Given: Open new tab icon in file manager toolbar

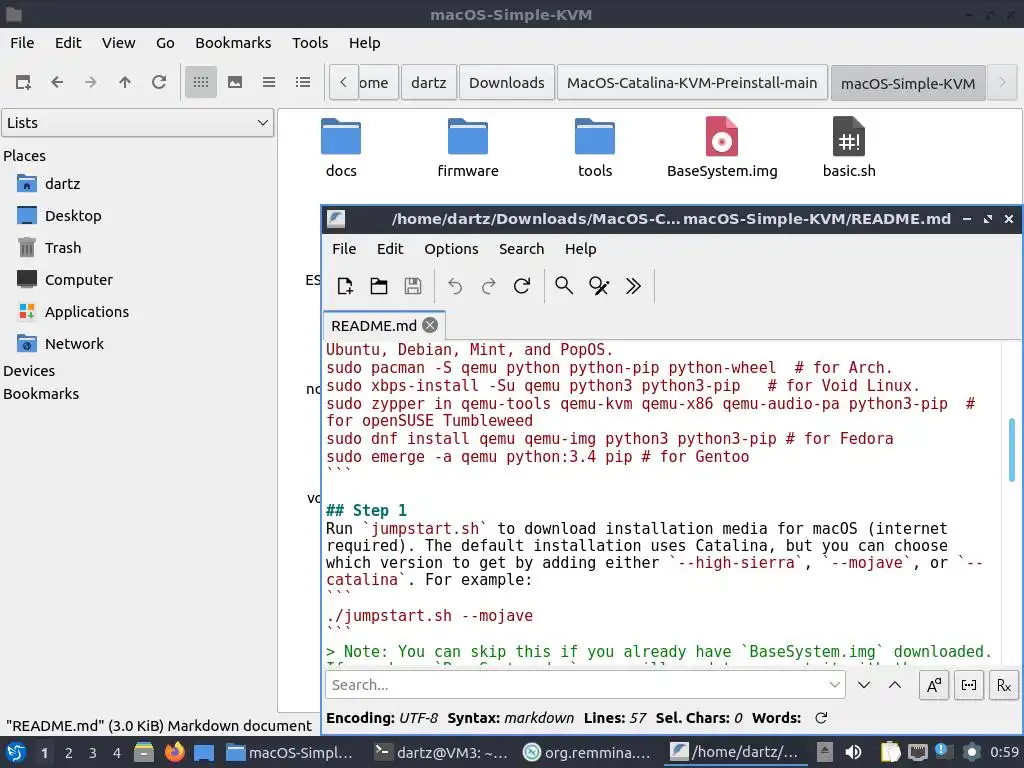Looking at the screenshot, I should [x=23, y=82].
